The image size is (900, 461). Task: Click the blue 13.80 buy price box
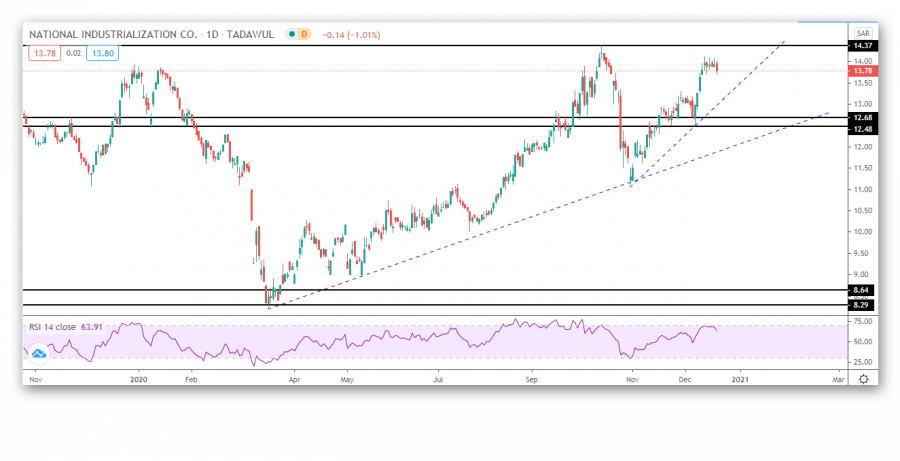[100, 51]
